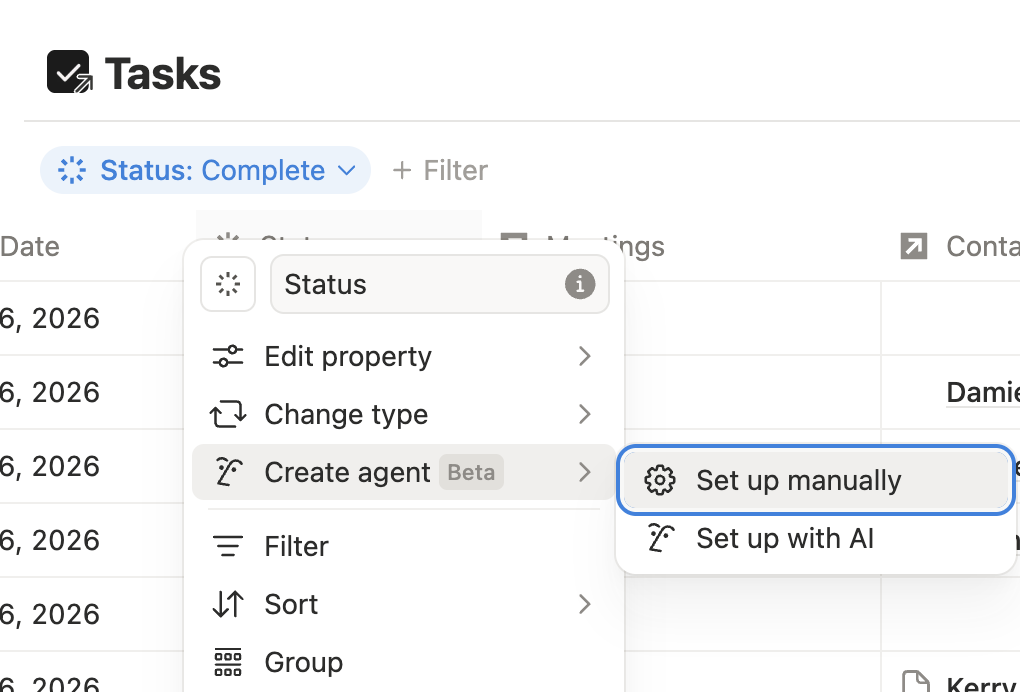Open the Status: Complete filter dropdown
Image resolution: width=1020 pixels, height=692 pixels.
click(204, 170)
